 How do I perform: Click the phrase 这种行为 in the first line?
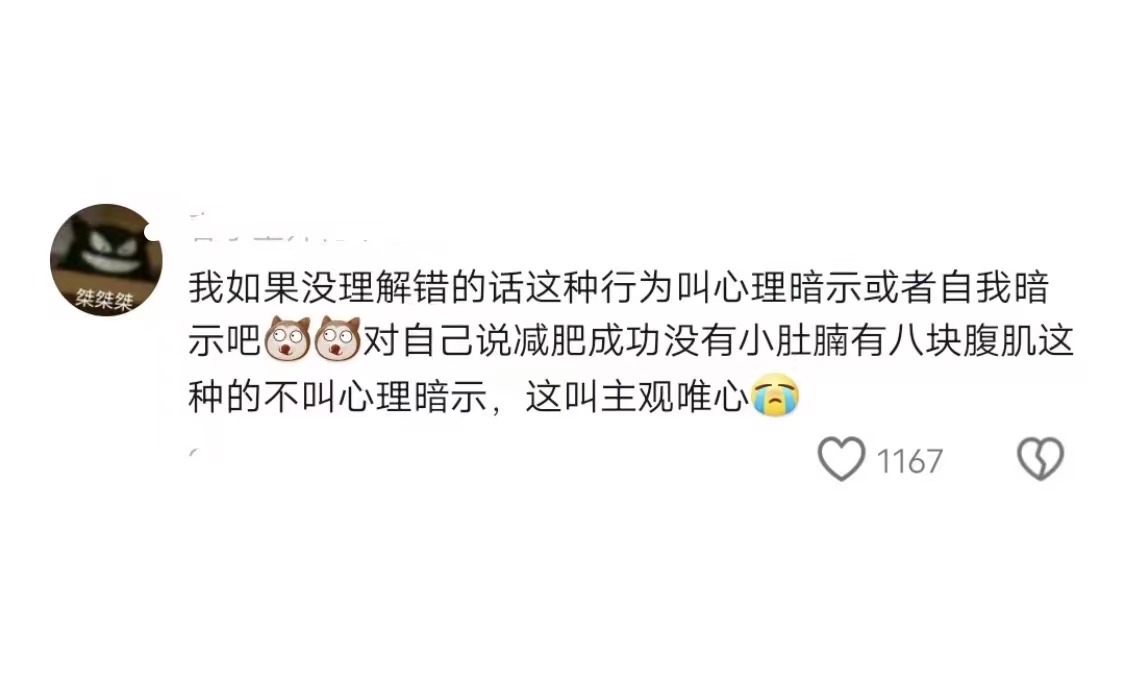pyautogui.click(x=600, y=288)
